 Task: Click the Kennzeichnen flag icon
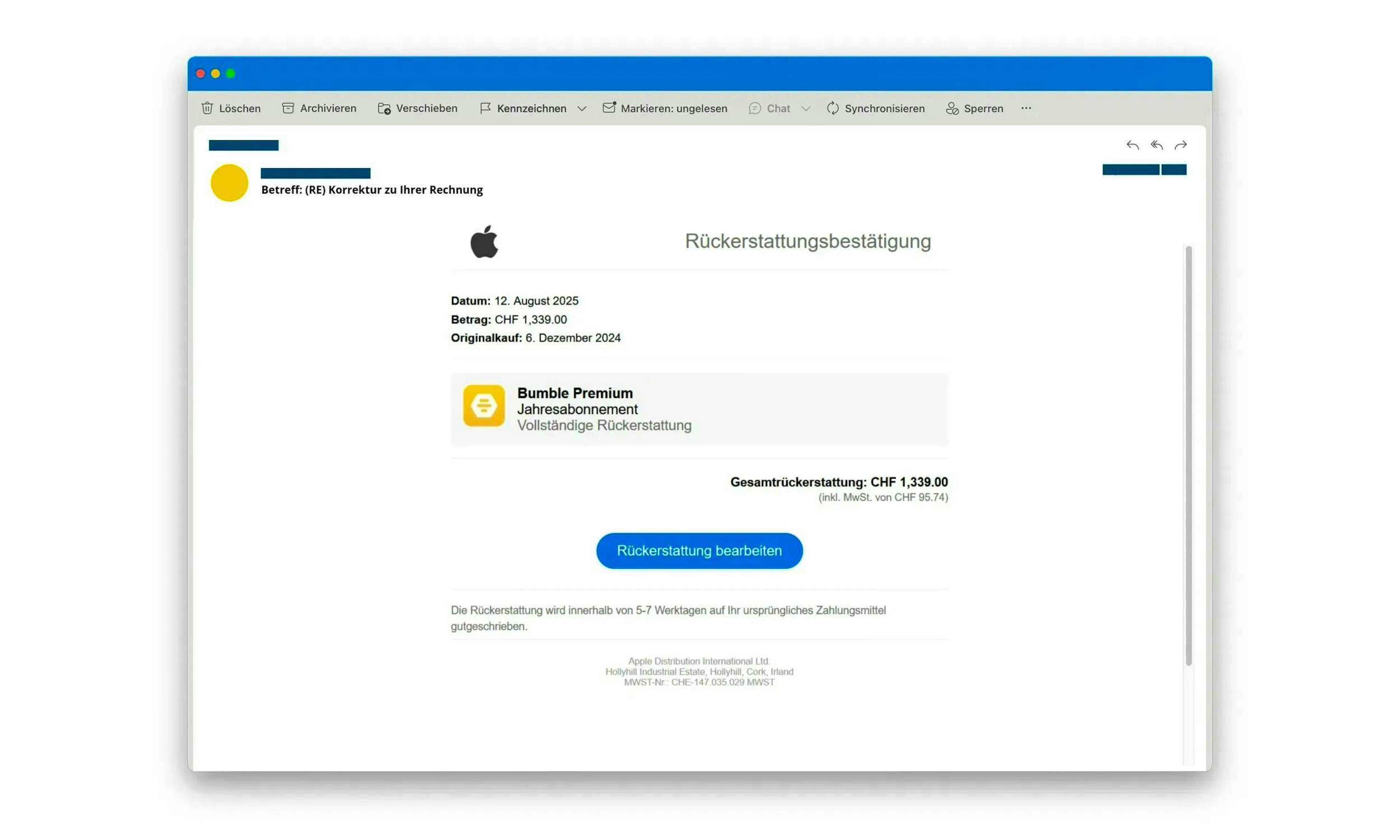[x=485, y=108]
